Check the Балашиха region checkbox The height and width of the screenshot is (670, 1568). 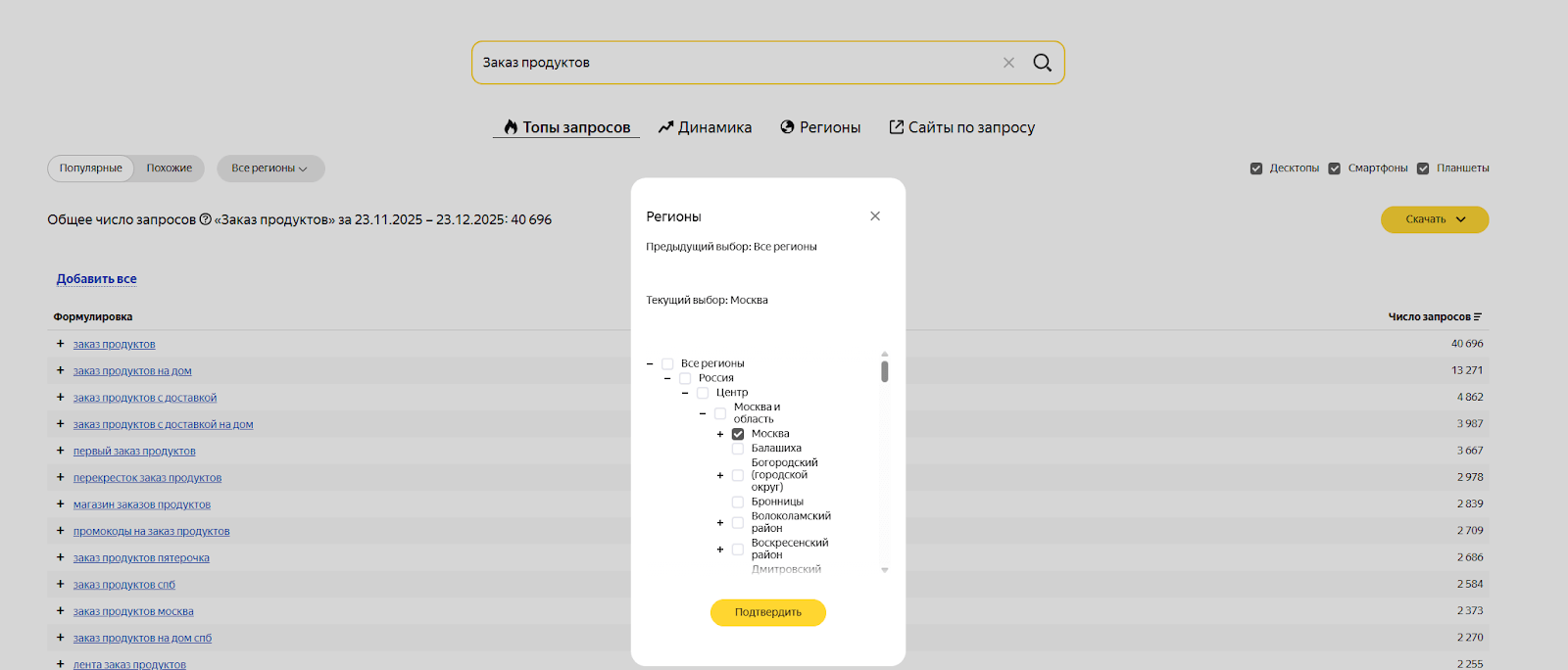pyautogui.click(x=738, y=449)
